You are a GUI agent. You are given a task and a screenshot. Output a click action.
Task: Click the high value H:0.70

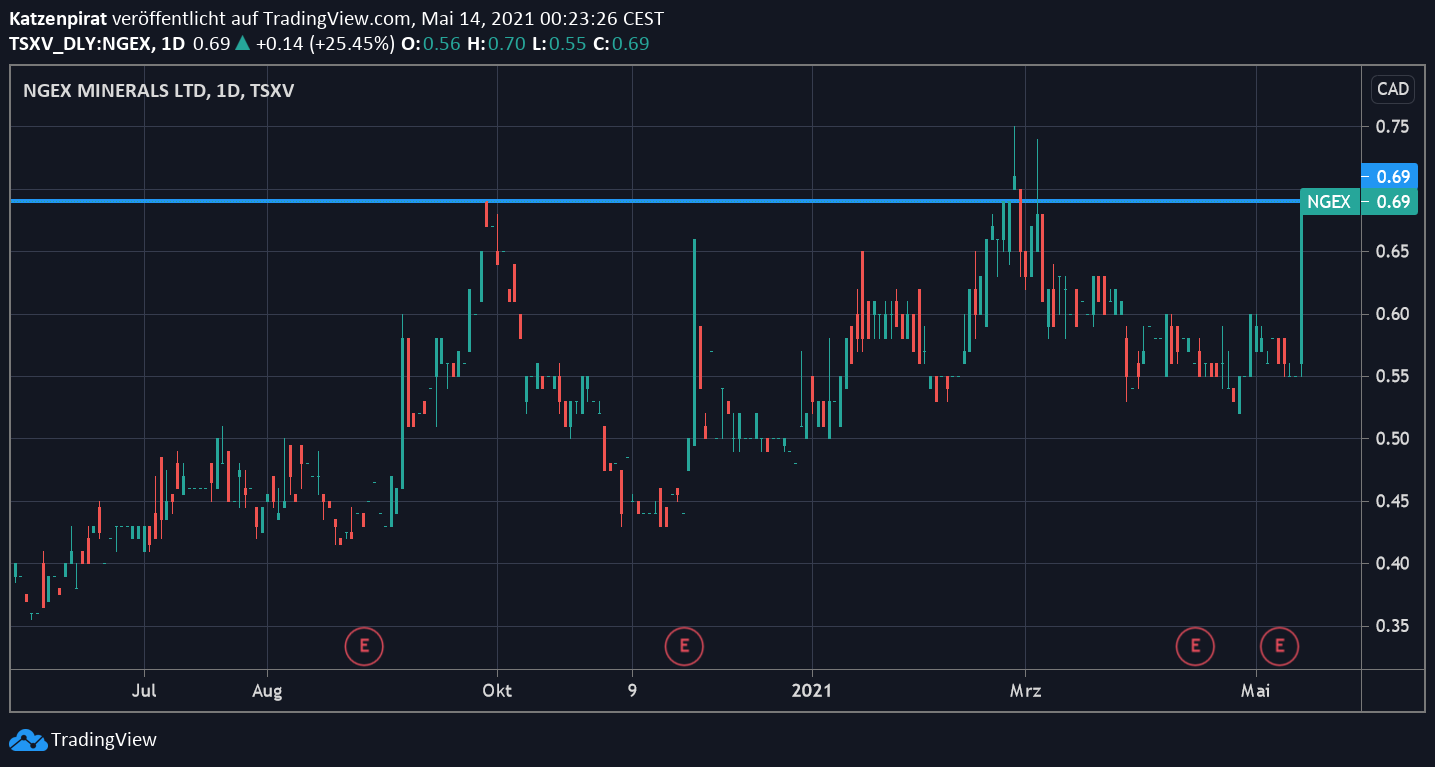click(x=494, y=44)
